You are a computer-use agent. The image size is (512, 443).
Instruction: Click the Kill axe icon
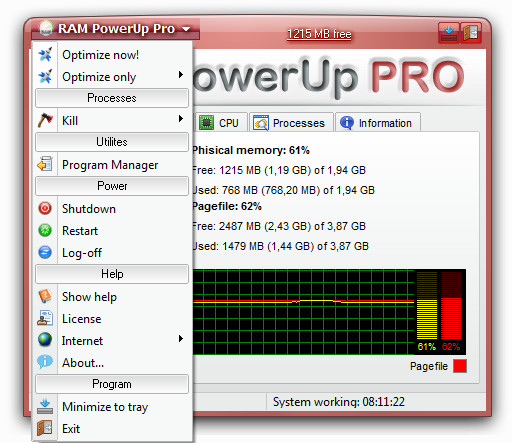pos(45,120)
